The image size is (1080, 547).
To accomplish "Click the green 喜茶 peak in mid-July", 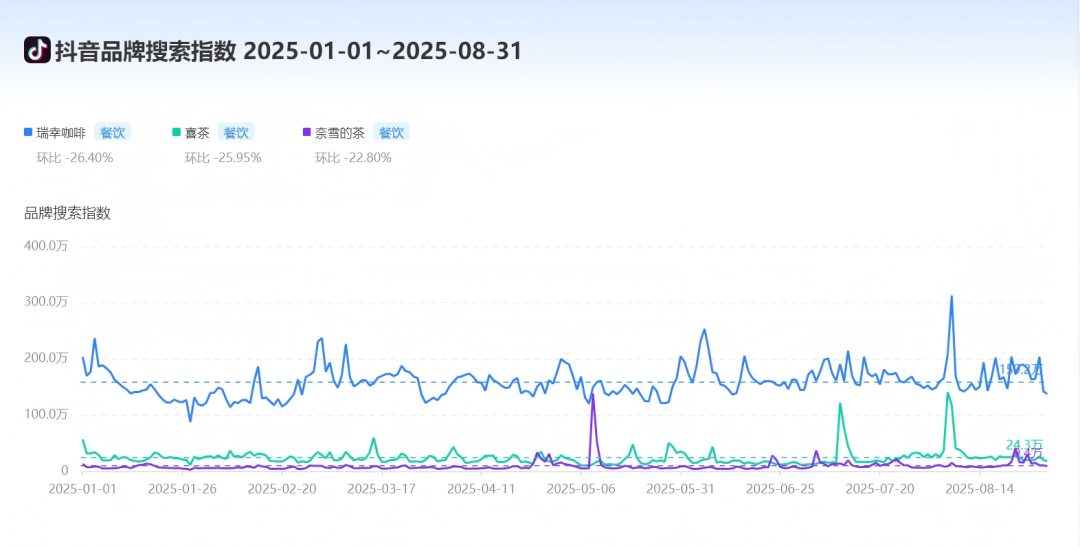I will point(840,404).
